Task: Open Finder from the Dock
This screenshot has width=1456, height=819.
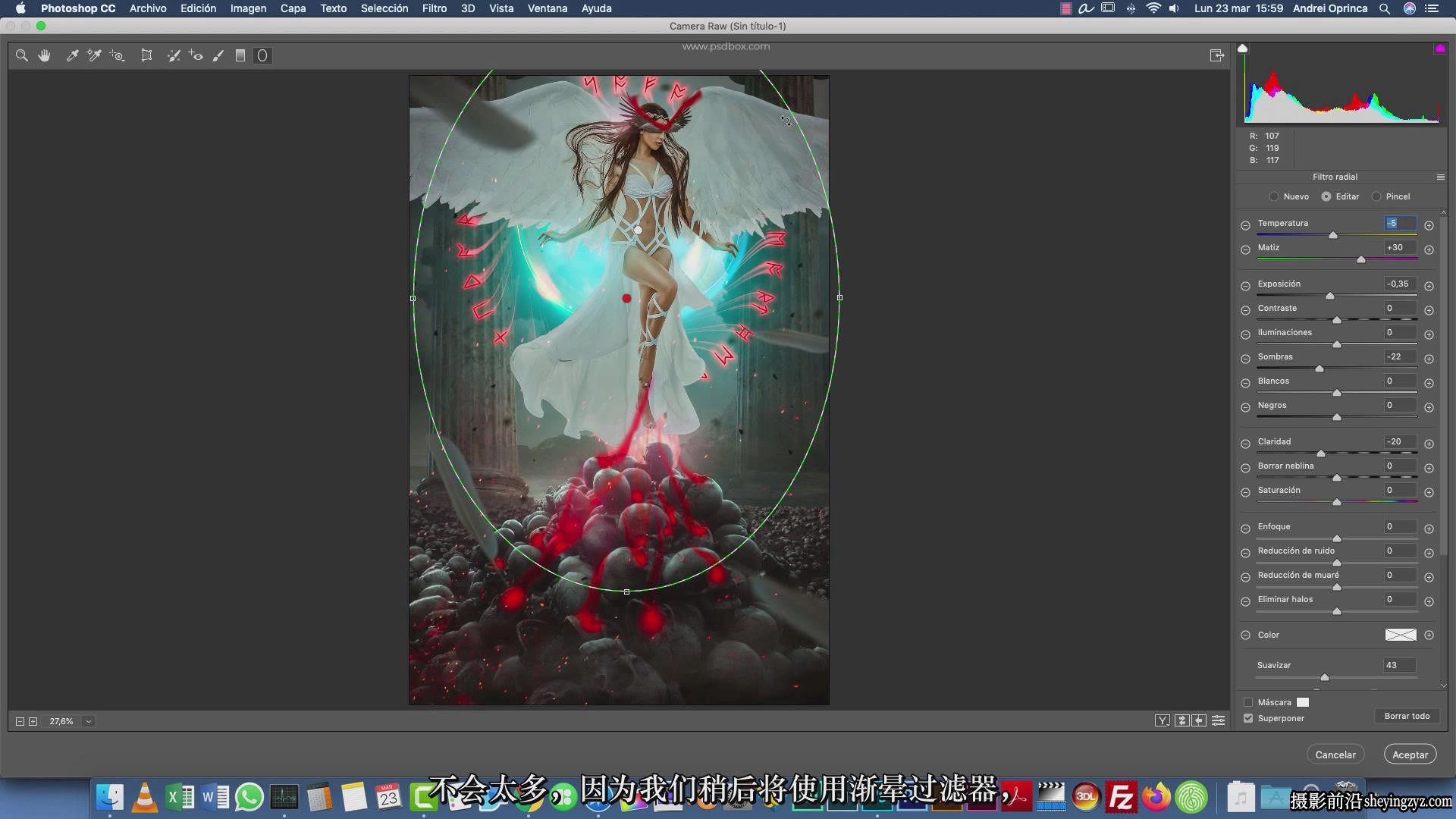Action: (x=110, y=797)
